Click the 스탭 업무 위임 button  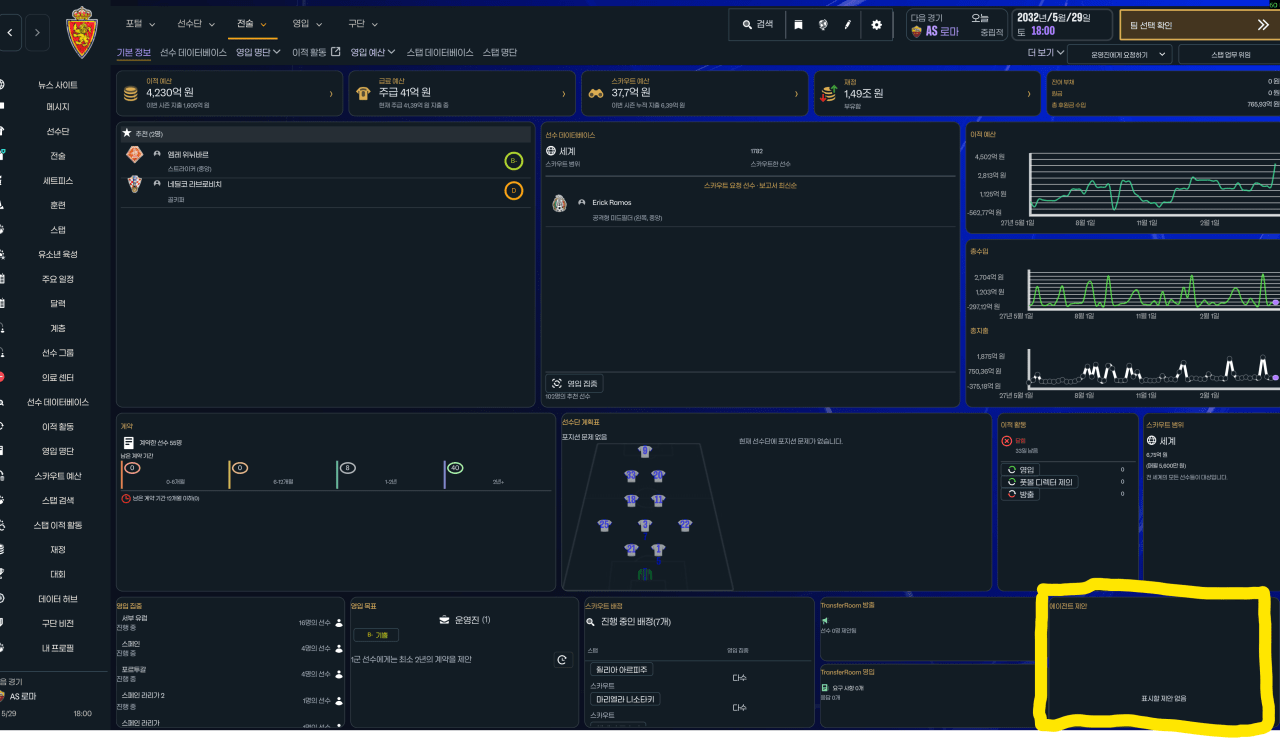click(1230, 54)
